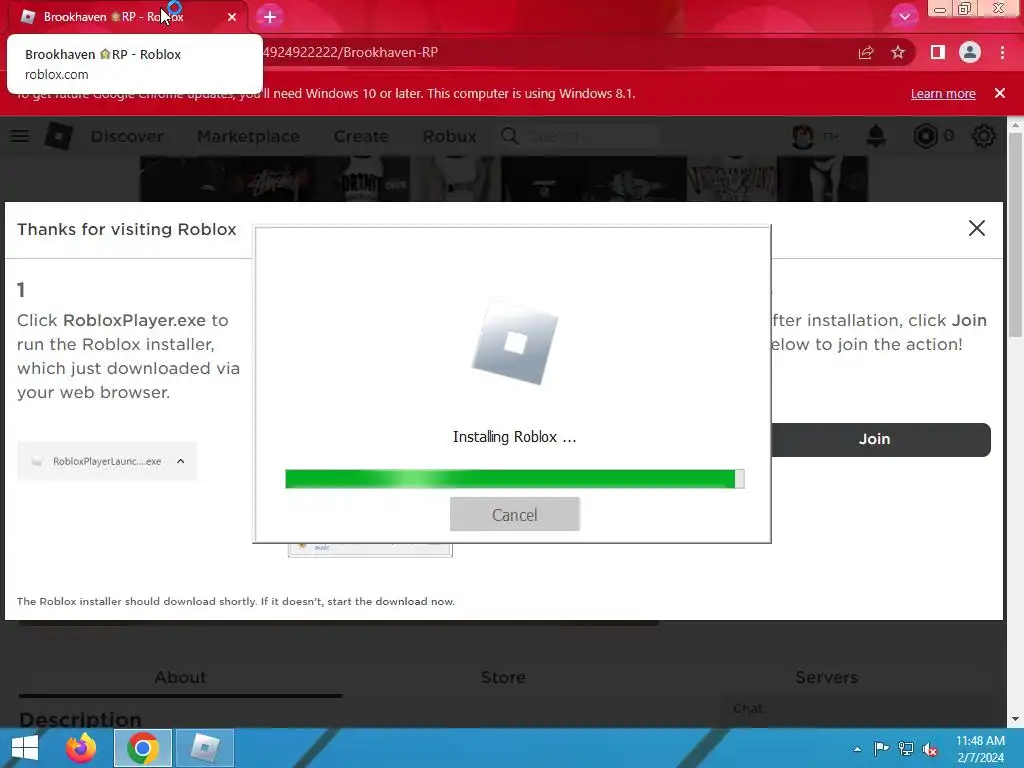Dismiss the Windows update warning banner
This screenshot has height=768, width=1024.
[1000, 93]
